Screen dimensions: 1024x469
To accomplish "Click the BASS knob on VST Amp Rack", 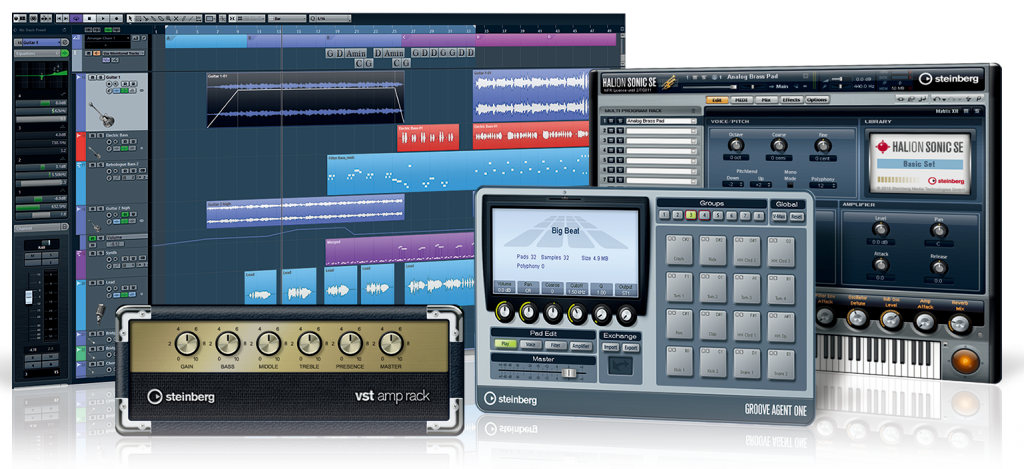I will (x=228, y=343).
